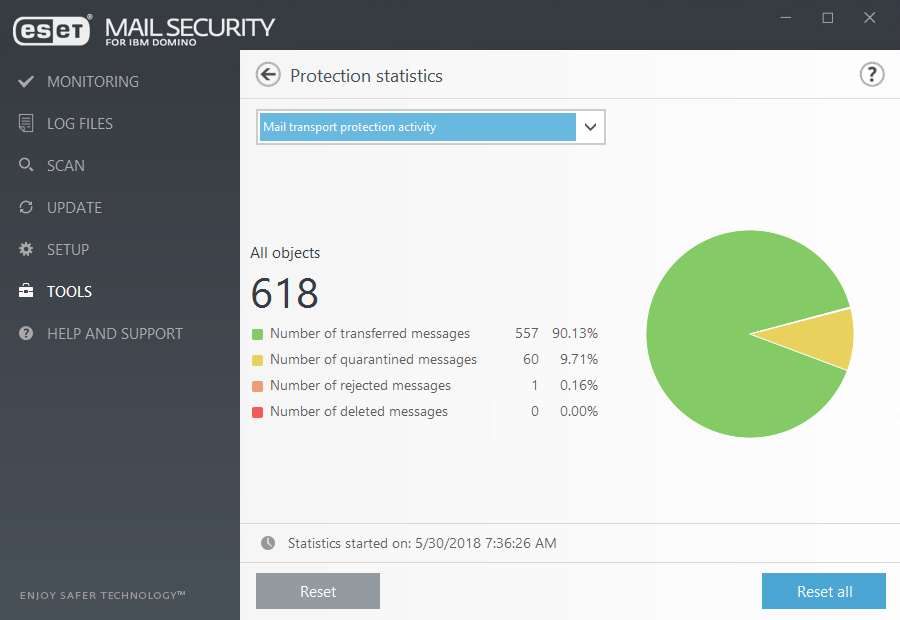Click the back arrow icon
The image size is (900, 620).
point(268,75)
